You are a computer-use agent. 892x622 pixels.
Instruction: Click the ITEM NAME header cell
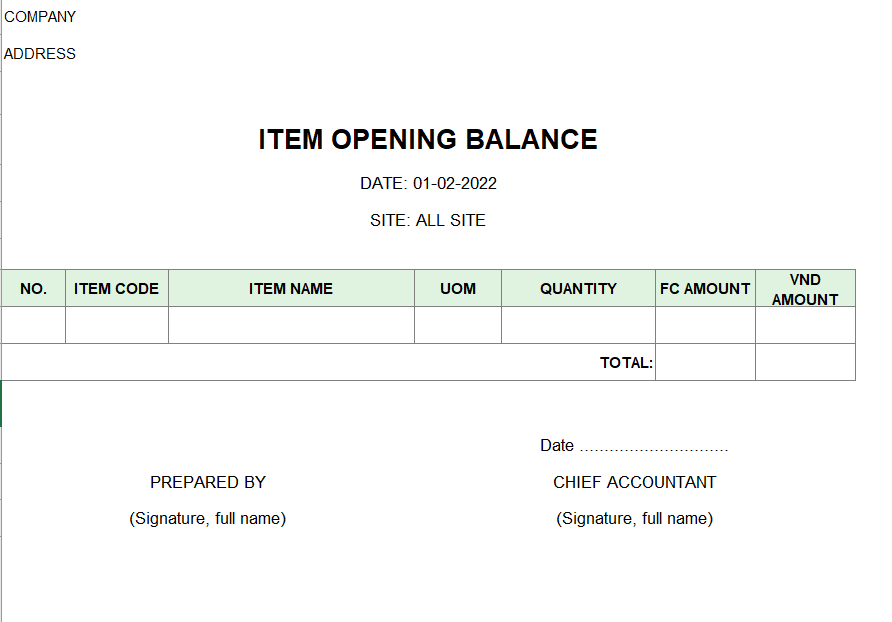(x=291, y=289)
